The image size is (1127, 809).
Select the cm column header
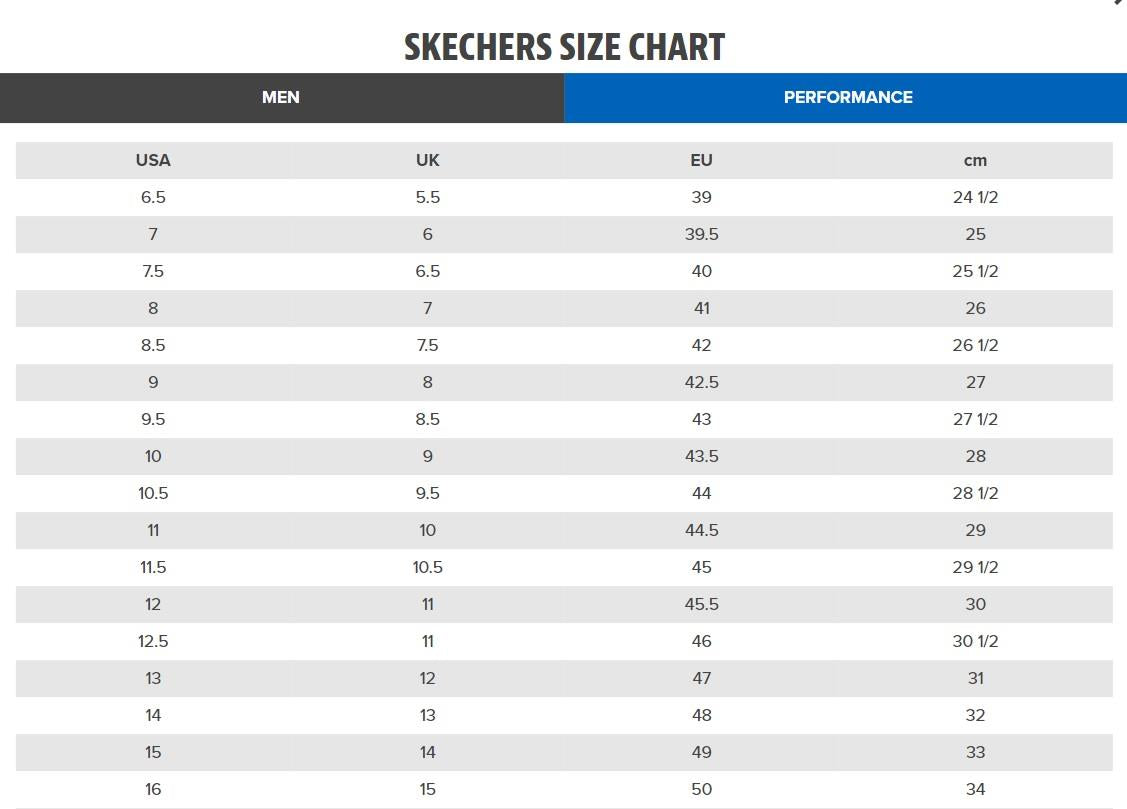975,160
